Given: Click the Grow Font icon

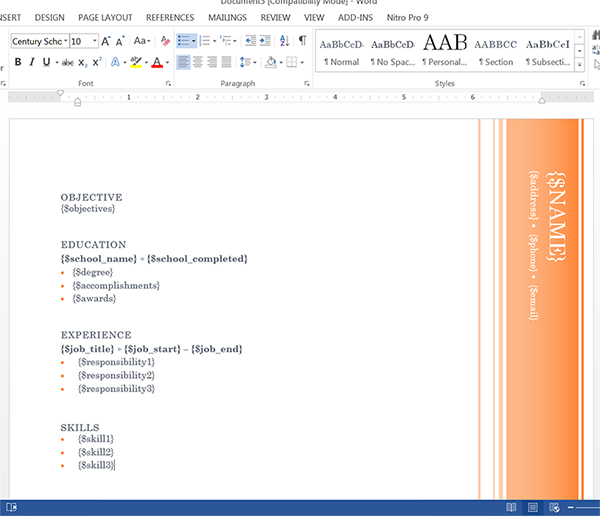Looking at the screenshot, I should pos(106,41).
